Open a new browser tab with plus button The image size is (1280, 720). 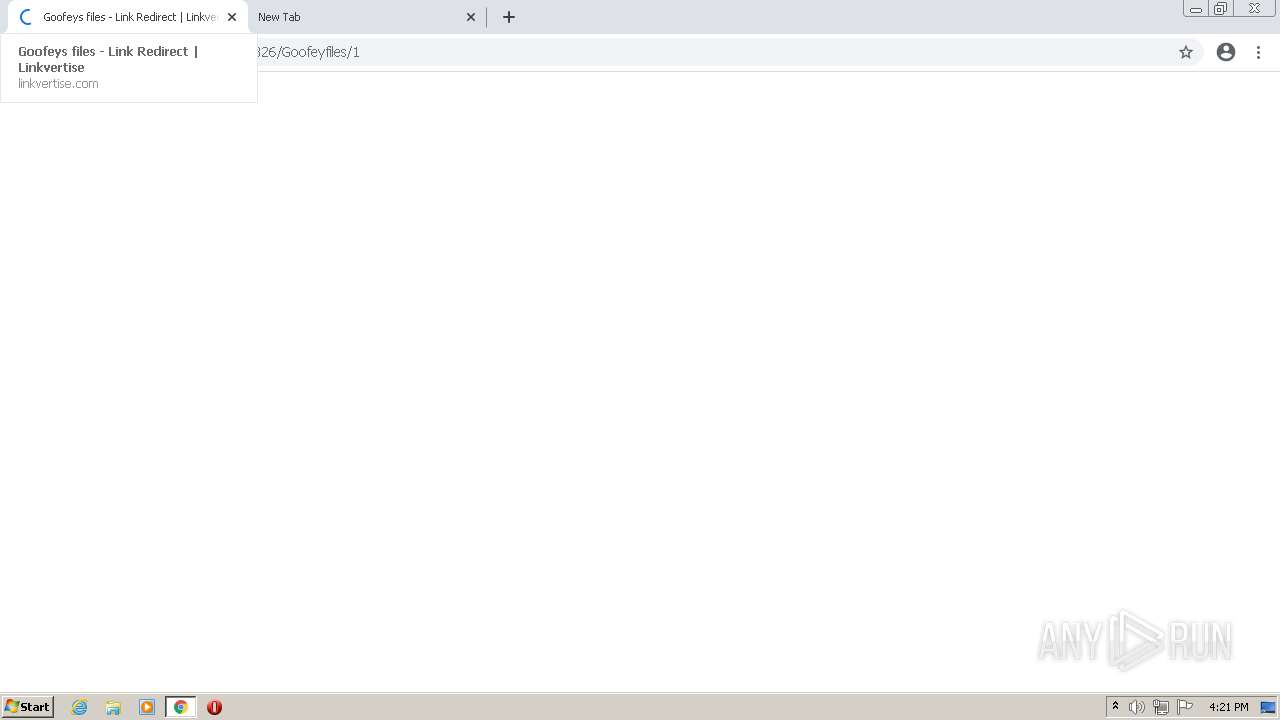[x=509, y=17]
